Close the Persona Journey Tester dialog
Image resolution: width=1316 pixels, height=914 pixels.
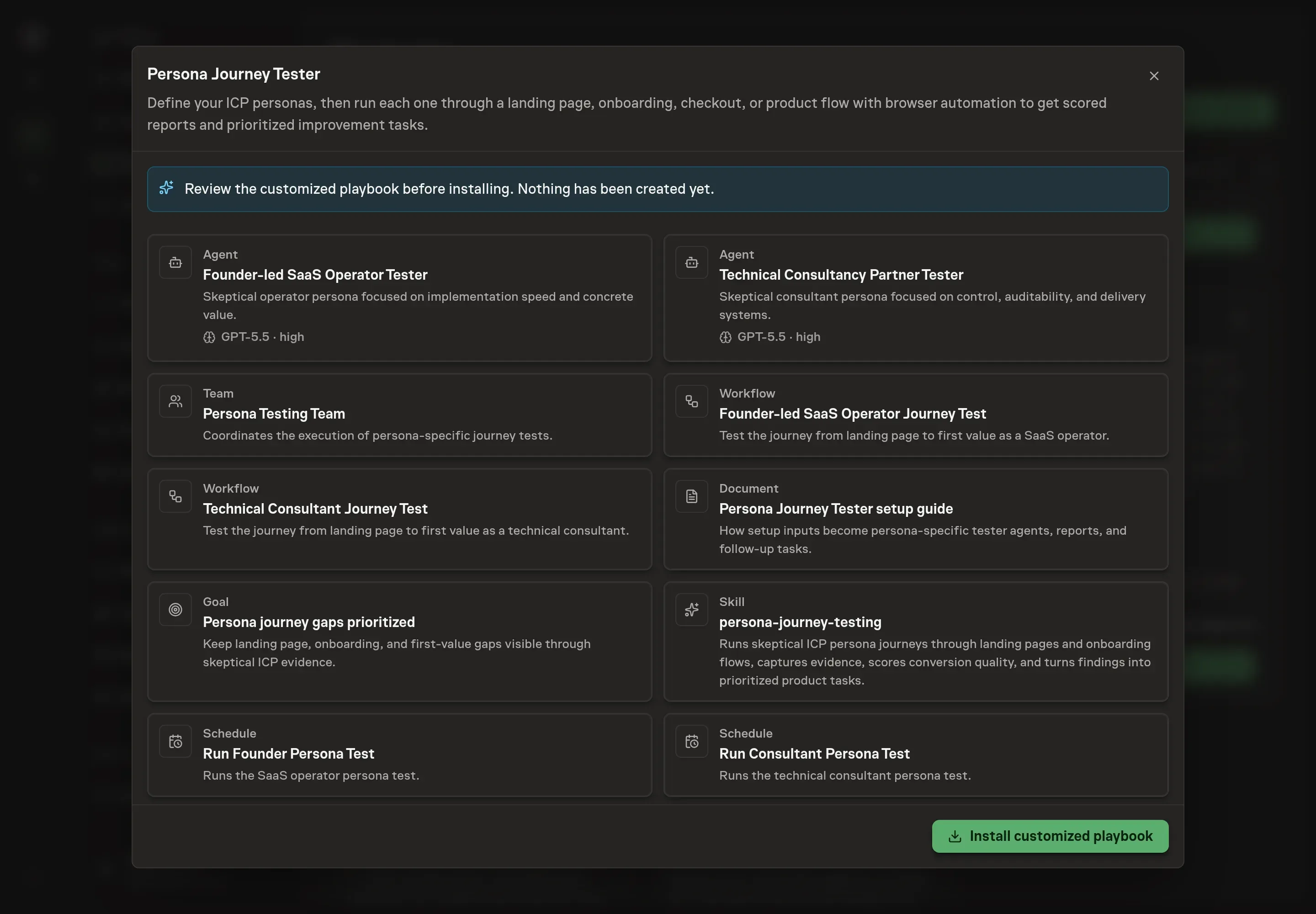(1154, 75)
